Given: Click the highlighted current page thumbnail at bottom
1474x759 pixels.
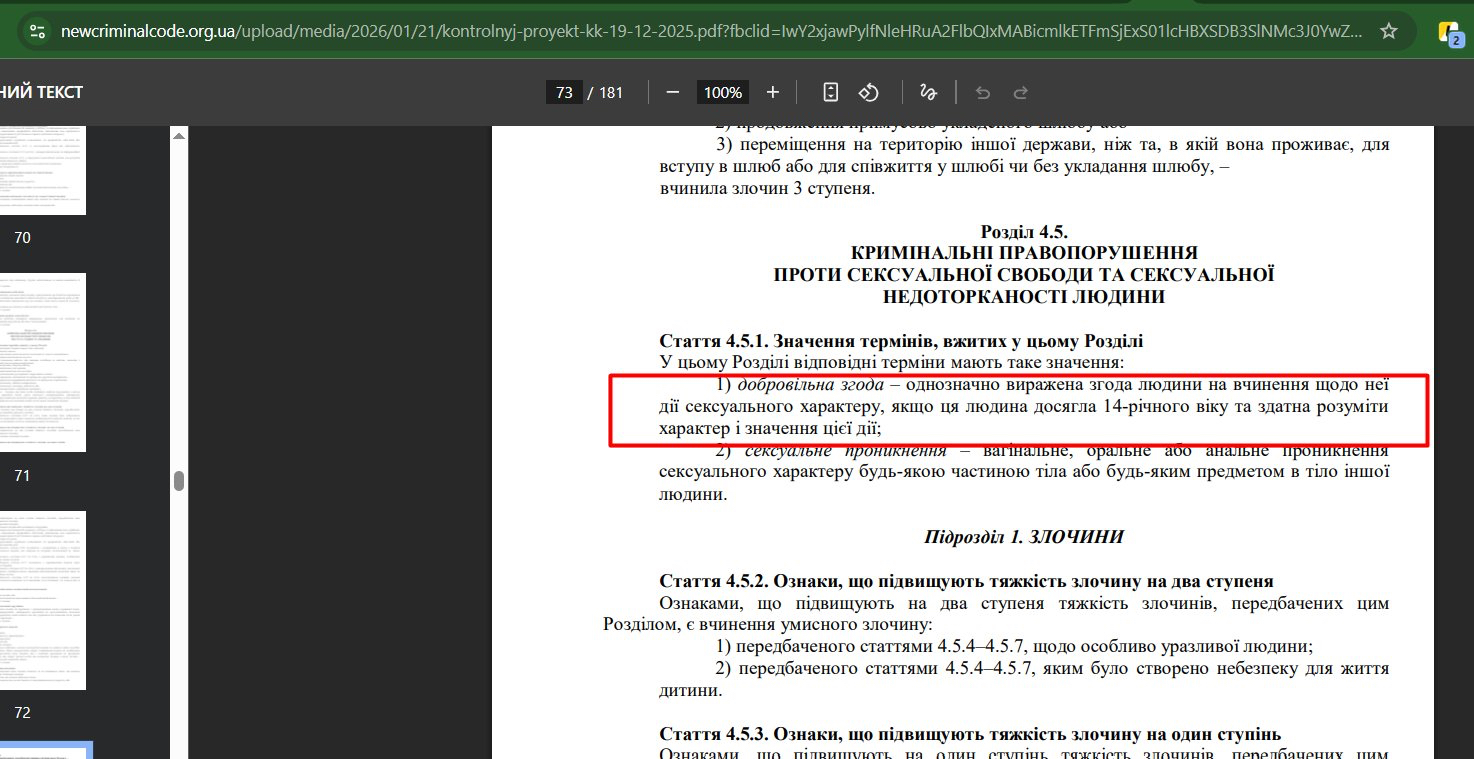Looking at the screenshot, I should click(45, 750).
